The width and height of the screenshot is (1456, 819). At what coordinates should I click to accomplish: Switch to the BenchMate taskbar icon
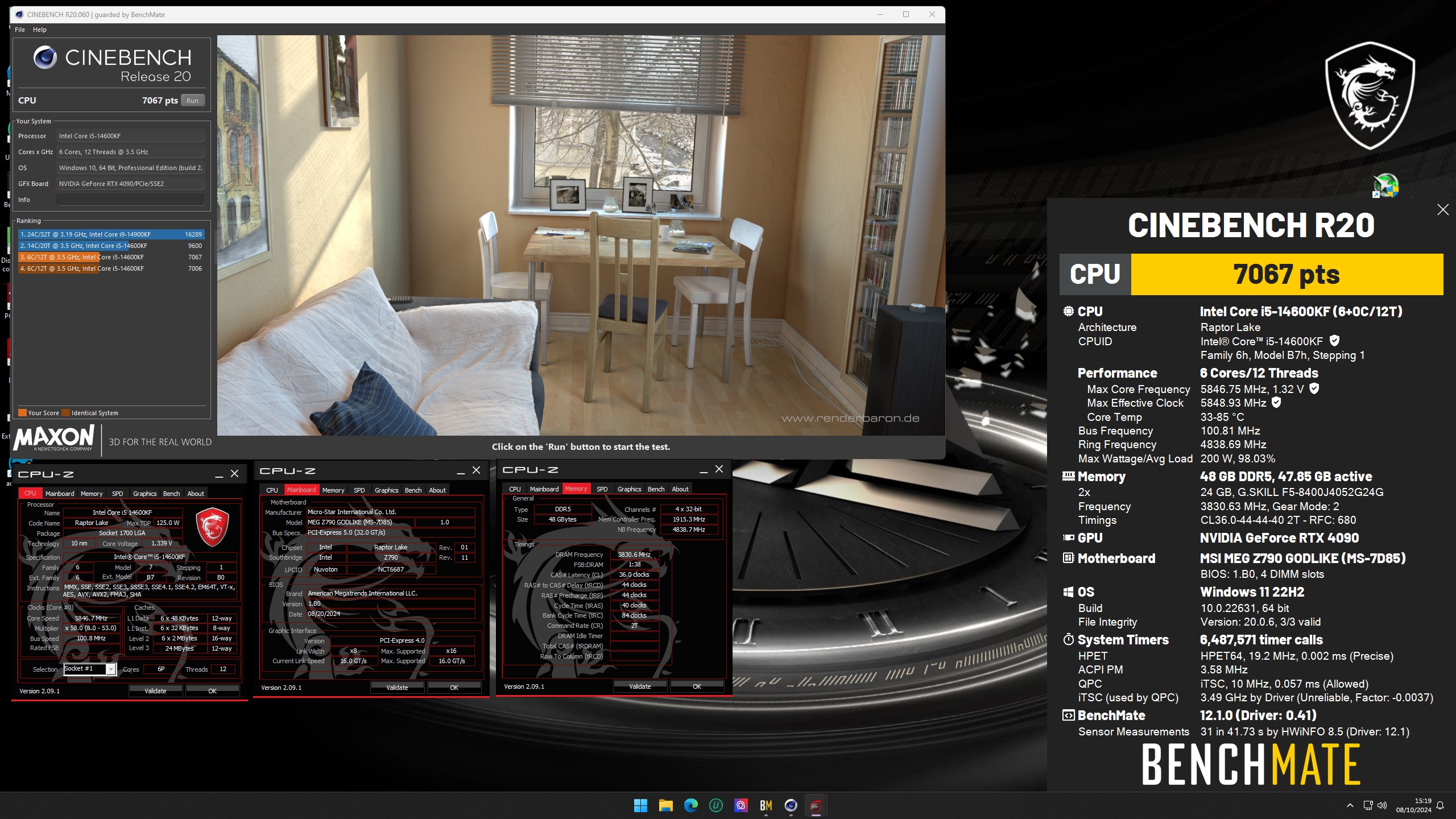[x=766, y=805]
